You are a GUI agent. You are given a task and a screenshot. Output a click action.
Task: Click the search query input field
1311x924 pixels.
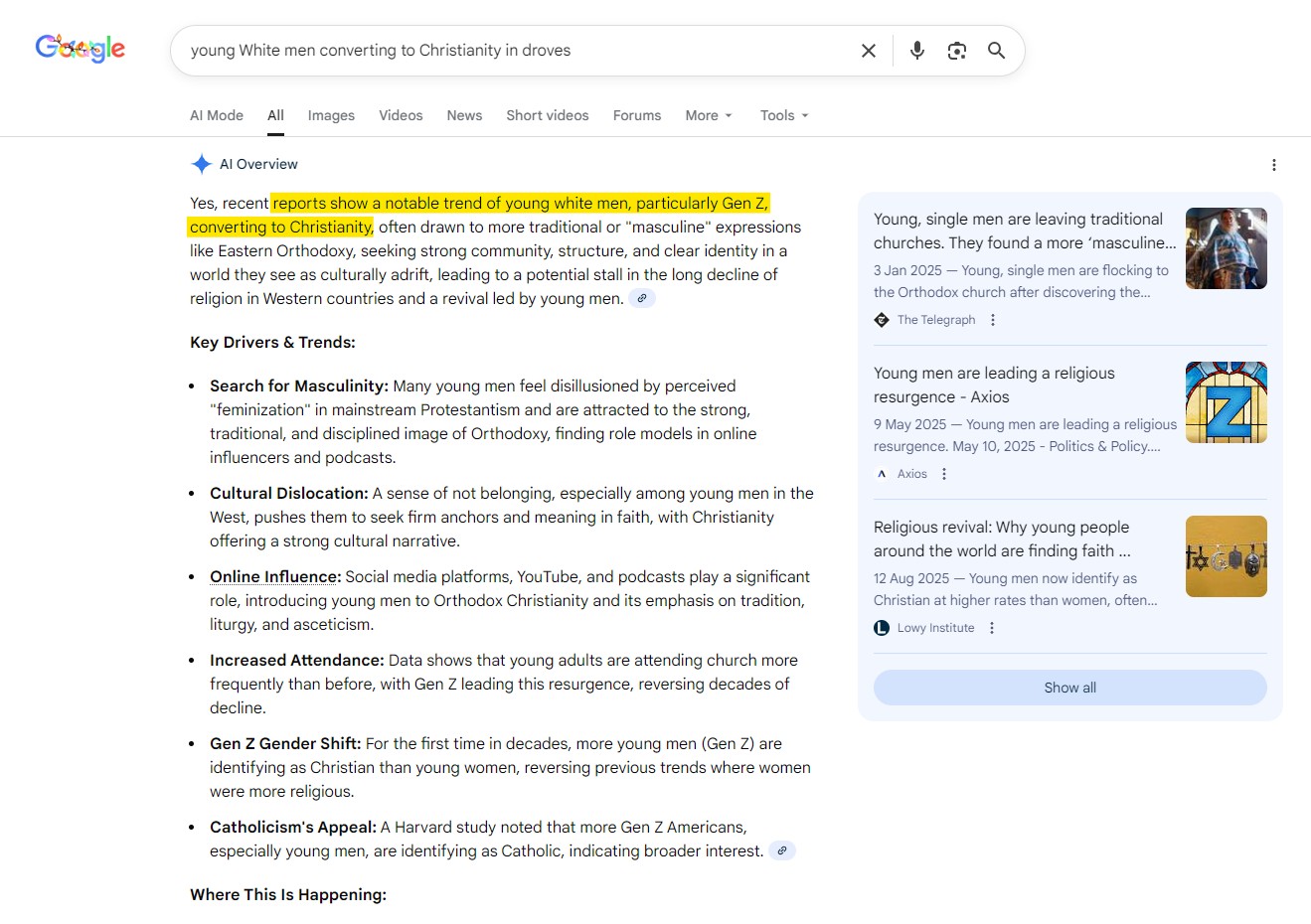click(517, 51)
